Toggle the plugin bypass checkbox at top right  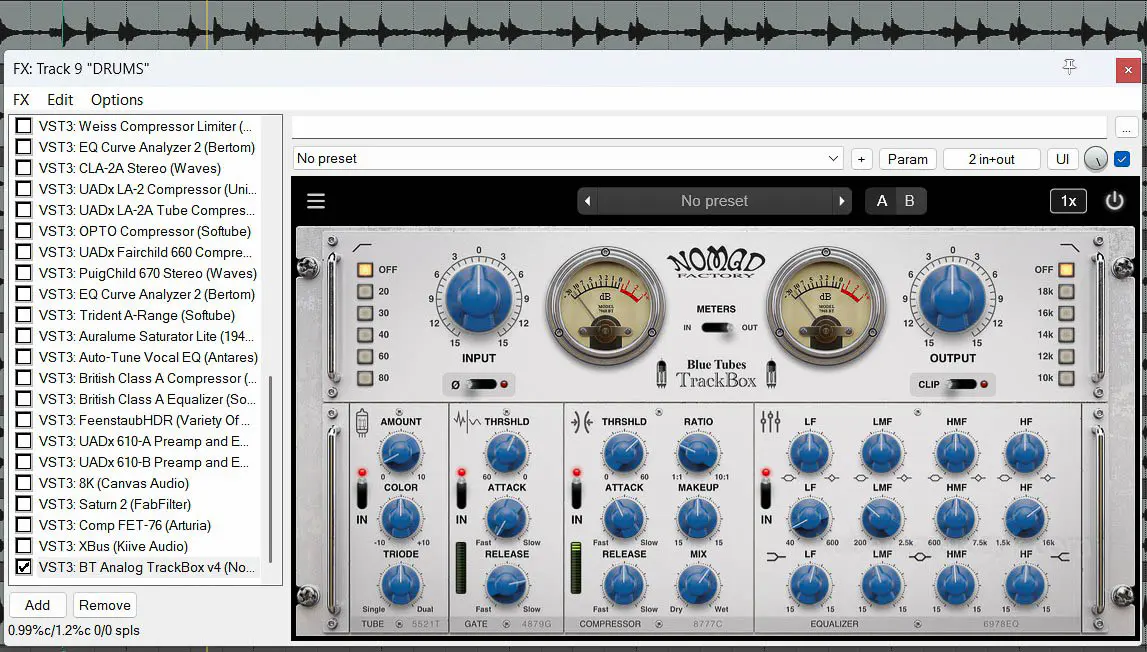click(x=1122, y=158)
